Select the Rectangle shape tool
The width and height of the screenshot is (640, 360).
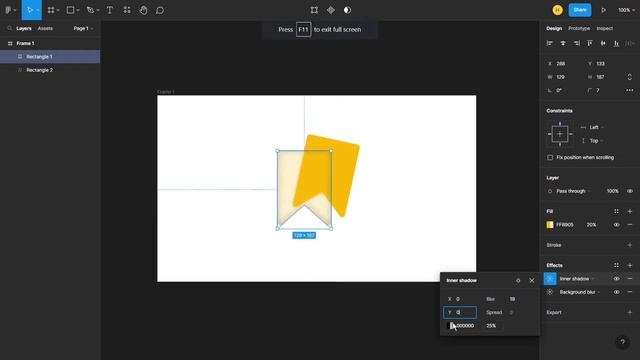point(70,10)
